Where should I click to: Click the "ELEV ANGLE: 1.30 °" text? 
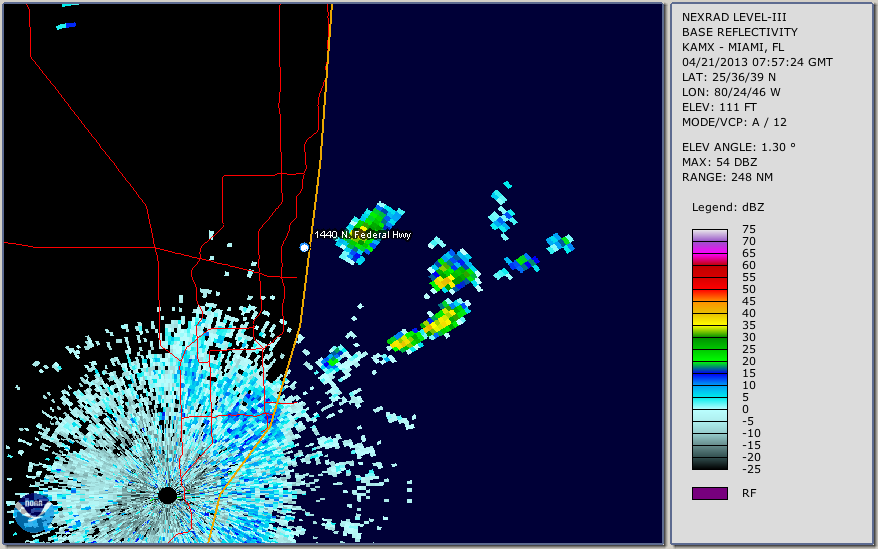[739, 147]
